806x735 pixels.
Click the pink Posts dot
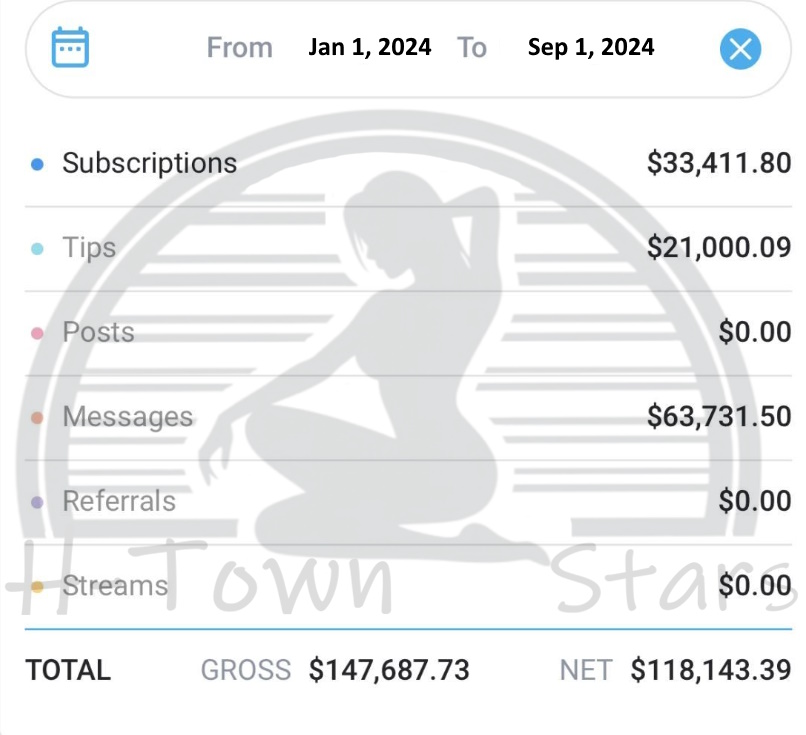(37, 333)
